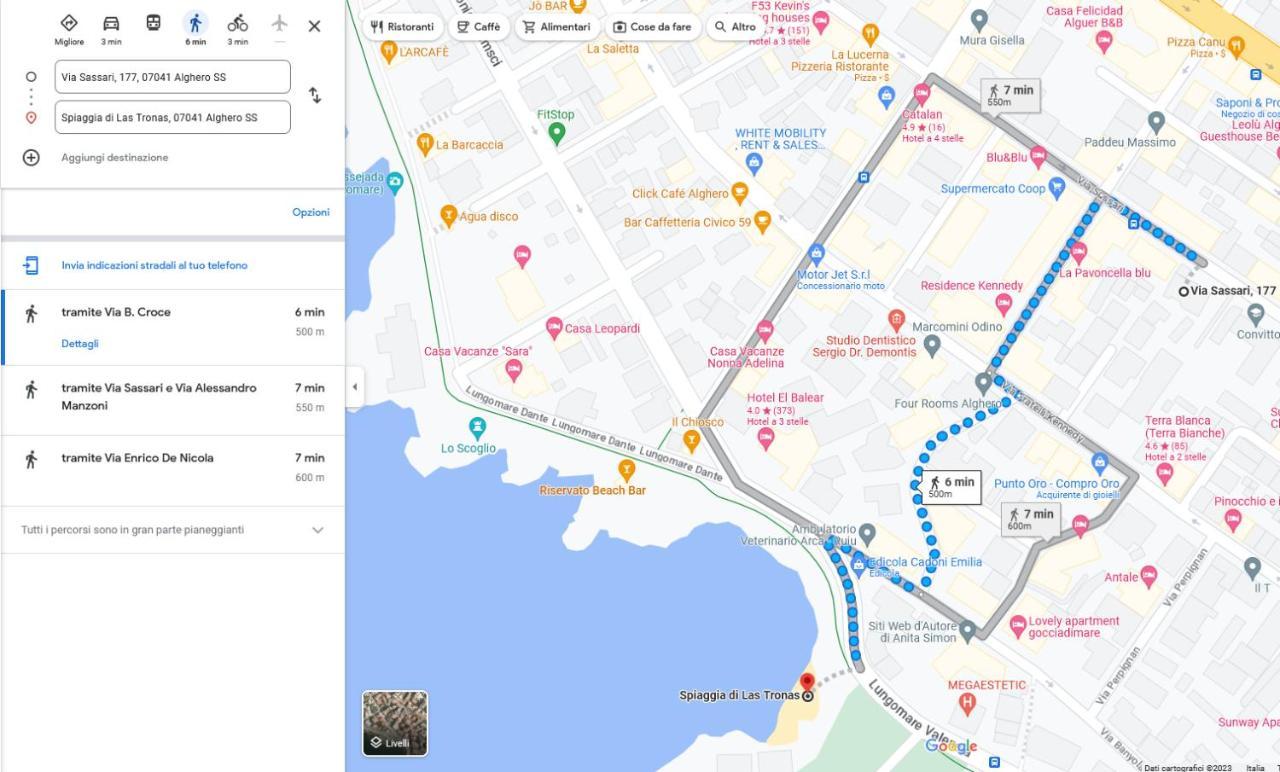Click the Residence Kennedy lodging pin
This screenshot has width=1280, height=772.
1004,304
